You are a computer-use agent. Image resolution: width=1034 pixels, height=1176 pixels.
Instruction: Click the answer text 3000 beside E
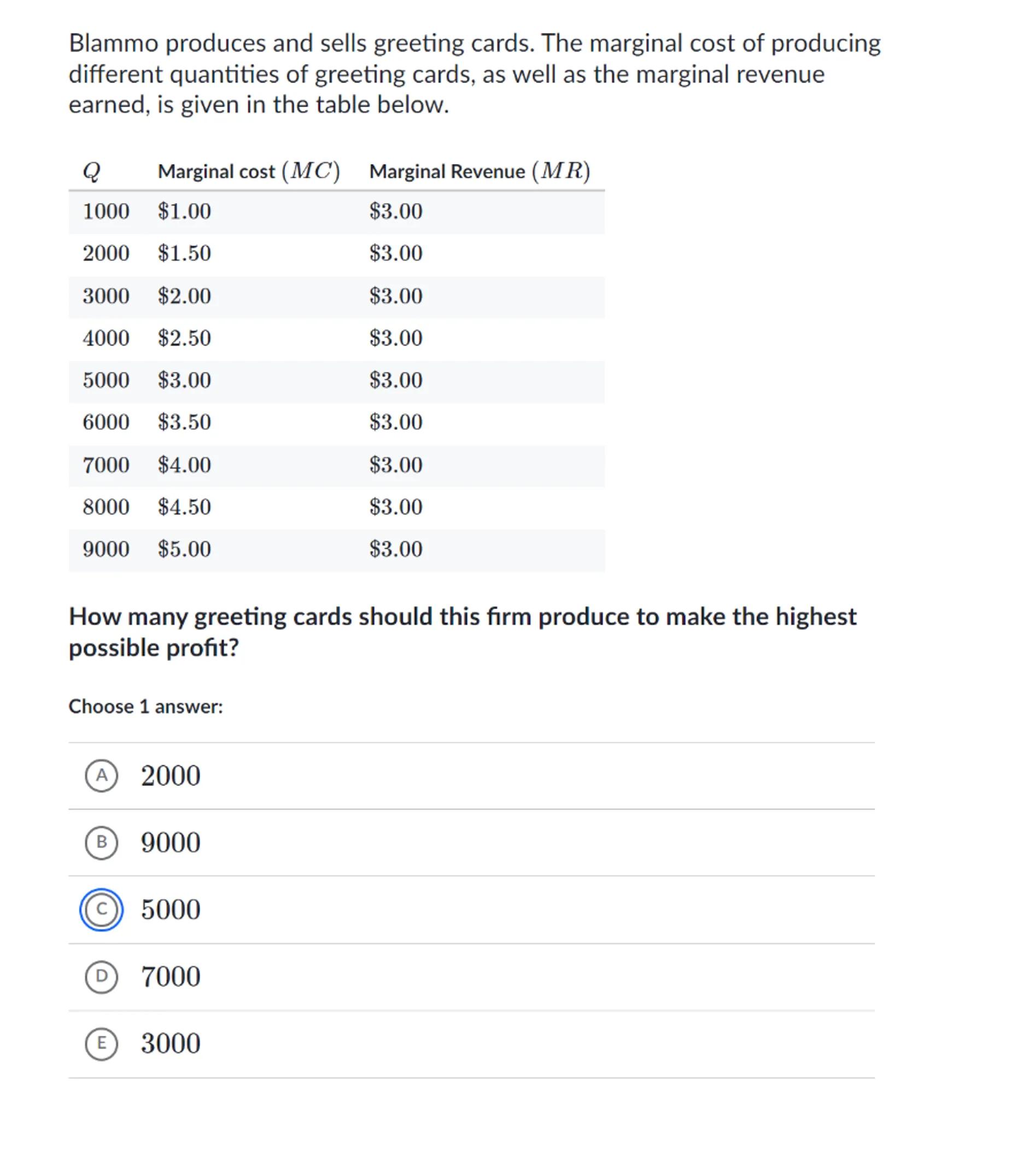[170, 1044]
